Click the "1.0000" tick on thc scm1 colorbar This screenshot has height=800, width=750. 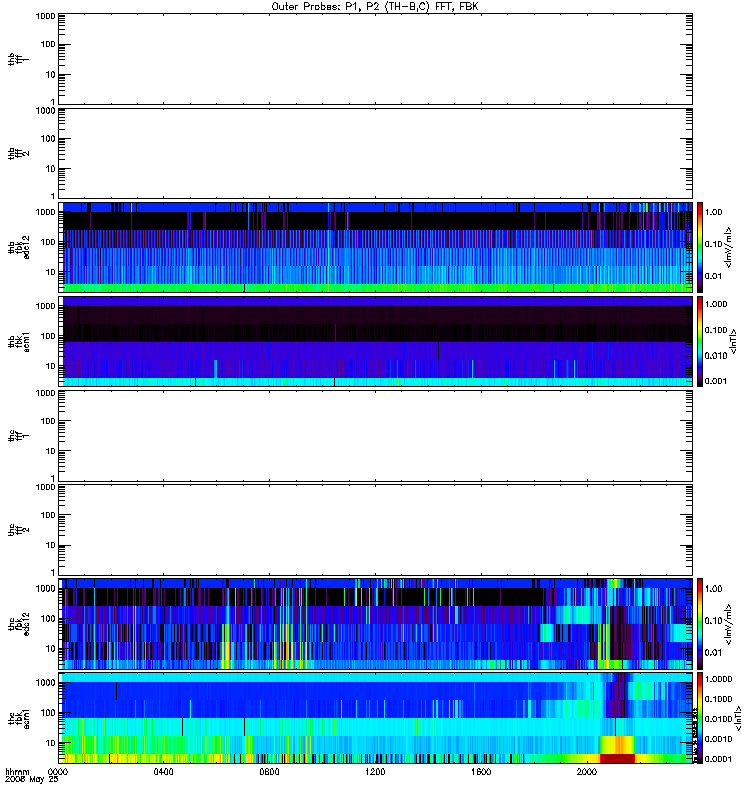coord(718,679)
